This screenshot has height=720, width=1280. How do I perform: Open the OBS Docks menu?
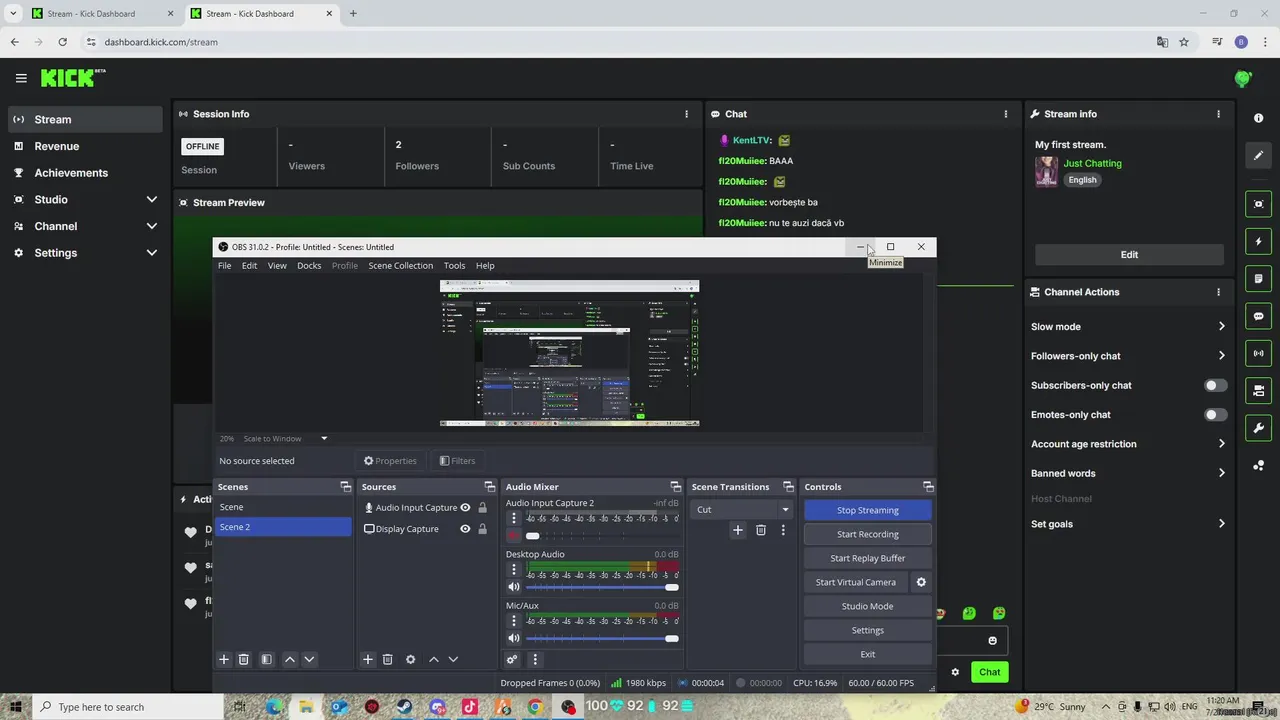309,265
